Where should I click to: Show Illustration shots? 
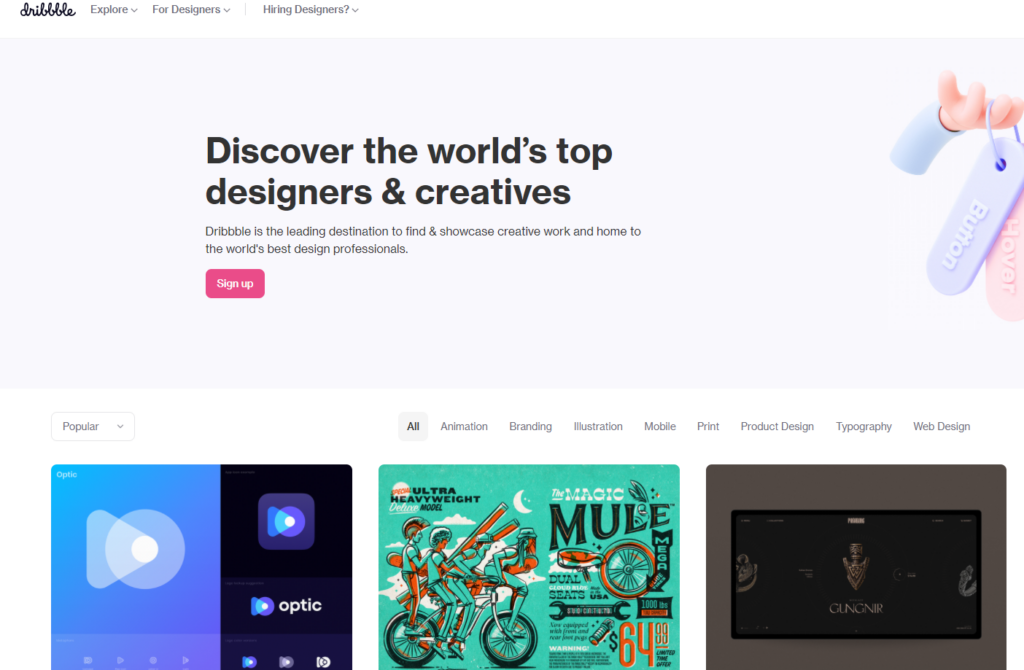(x=598, y=426)
